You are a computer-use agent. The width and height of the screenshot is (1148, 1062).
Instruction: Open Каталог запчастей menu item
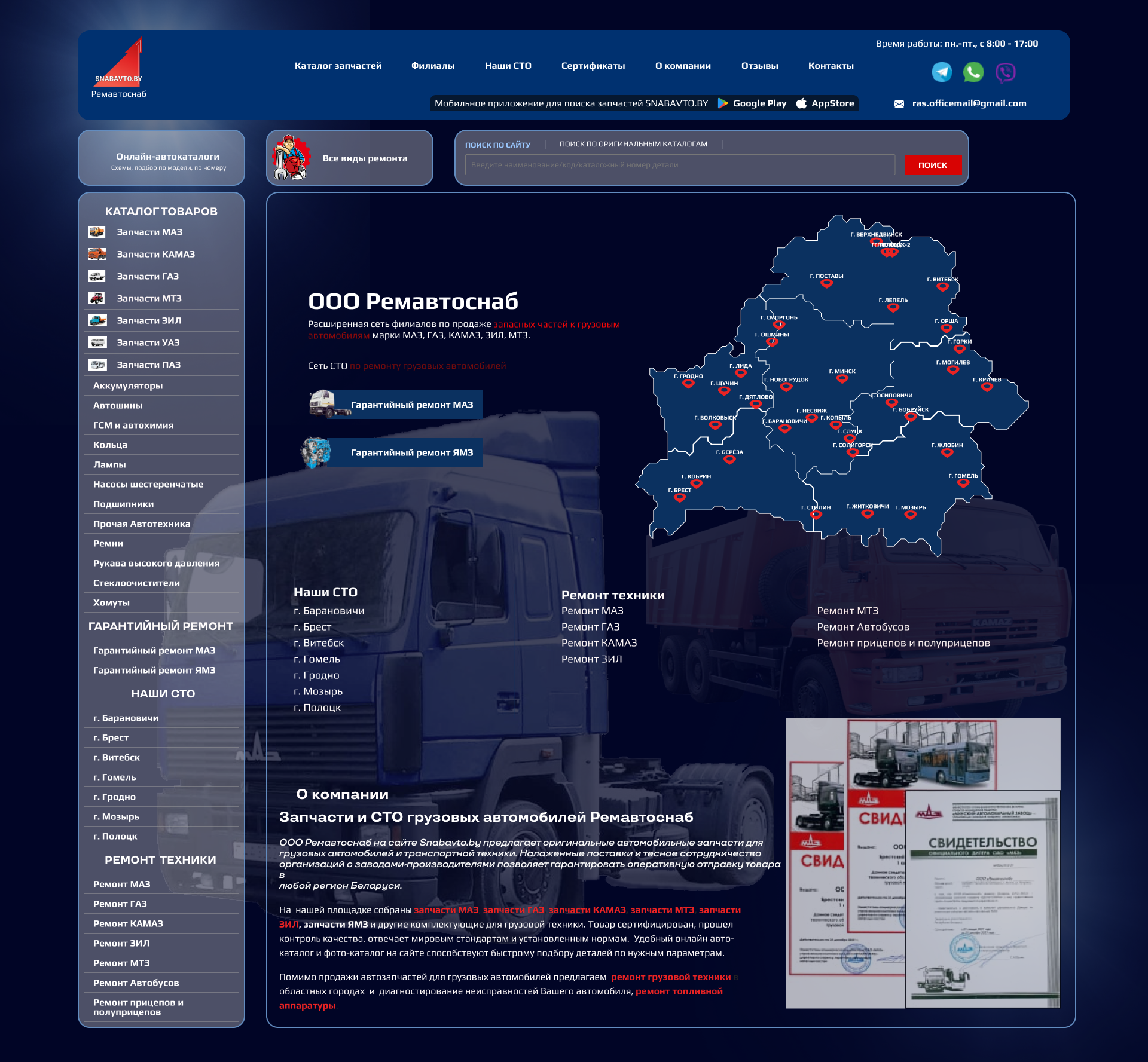coord(338,66)
